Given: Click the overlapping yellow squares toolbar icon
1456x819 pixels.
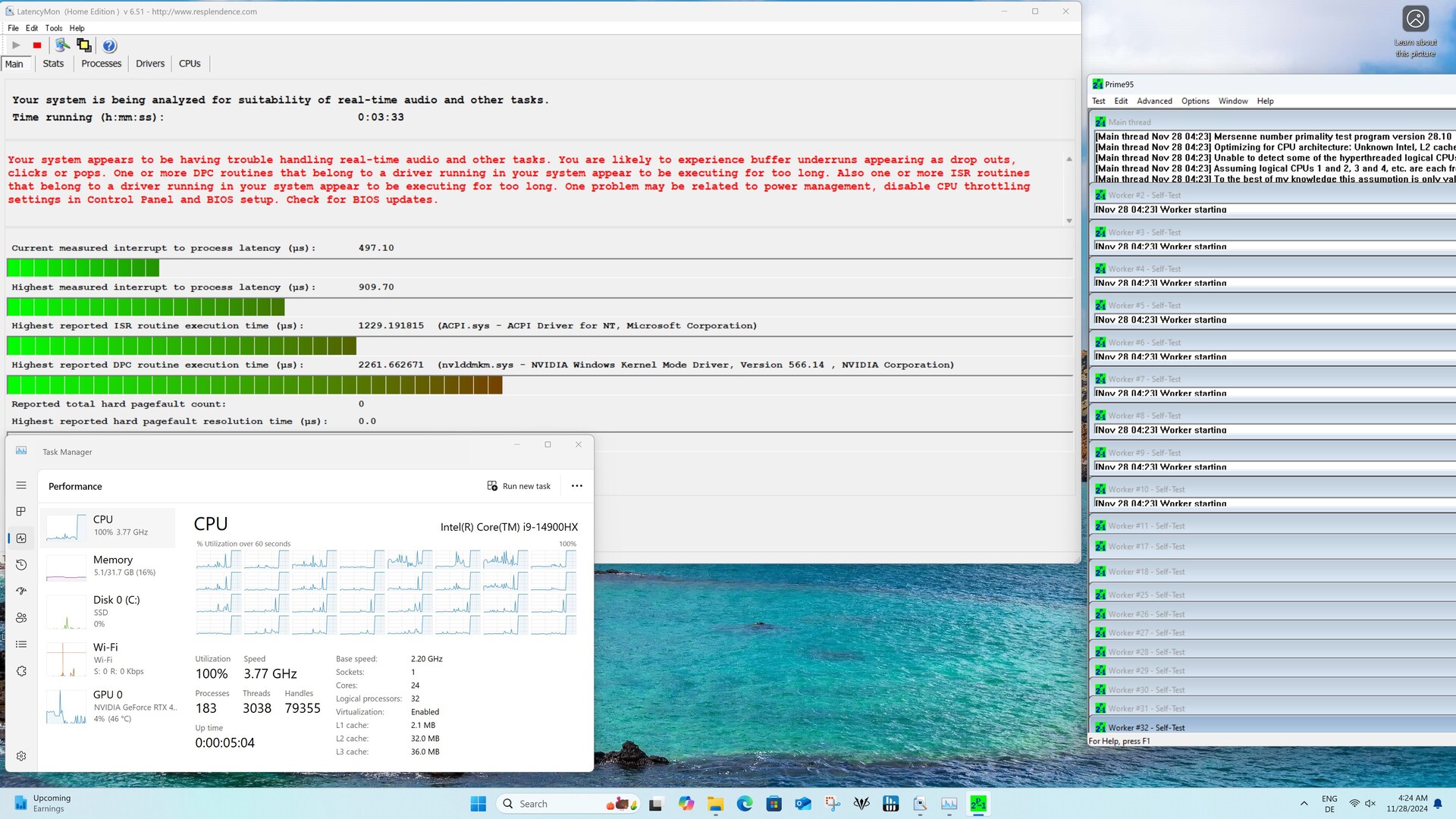Looking at the screenshot, I should [83, 45].
